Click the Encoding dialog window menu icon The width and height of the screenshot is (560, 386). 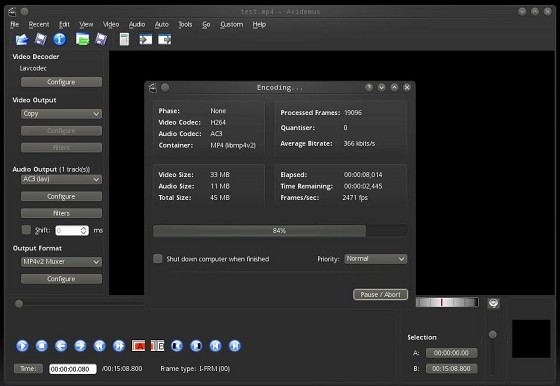[x=153, y=87]
